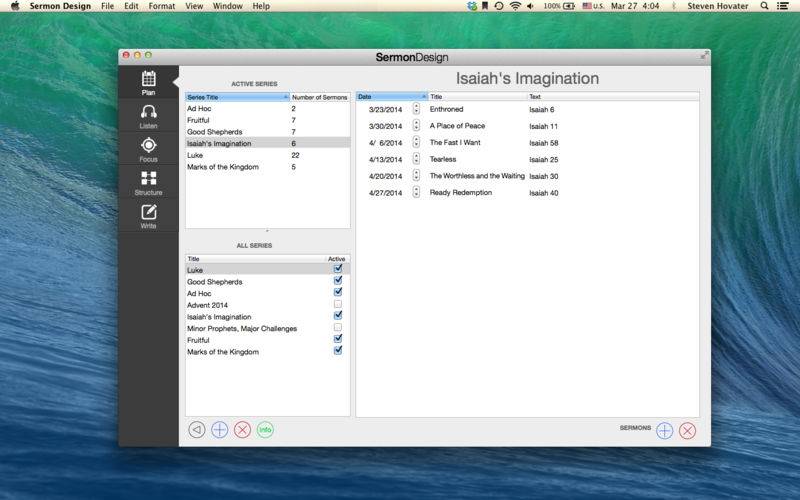Select Luke in Active Series

[268, 155]
